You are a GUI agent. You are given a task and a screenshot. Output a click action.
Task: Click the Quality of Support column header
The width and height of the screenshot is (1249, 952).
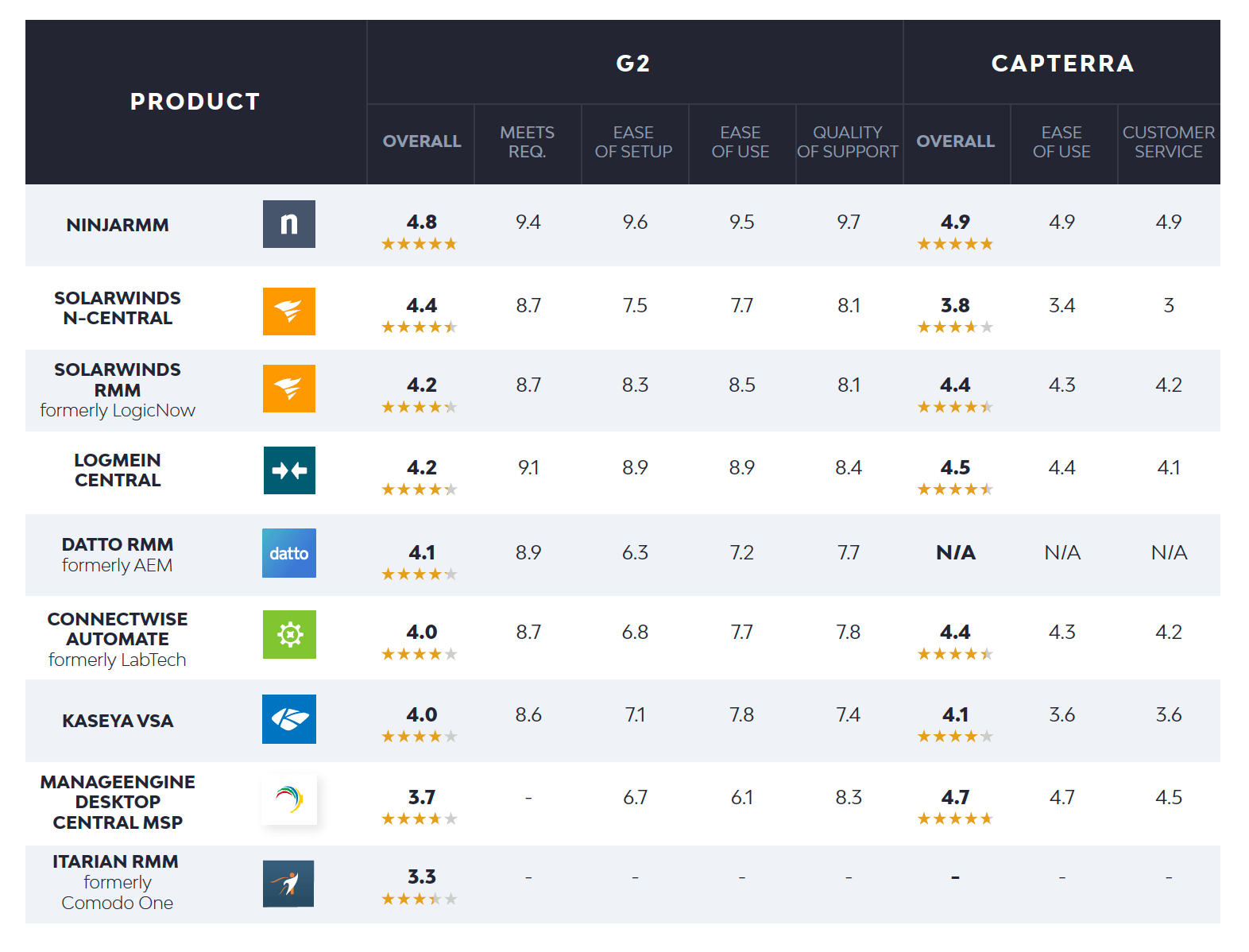pos(847,142)
